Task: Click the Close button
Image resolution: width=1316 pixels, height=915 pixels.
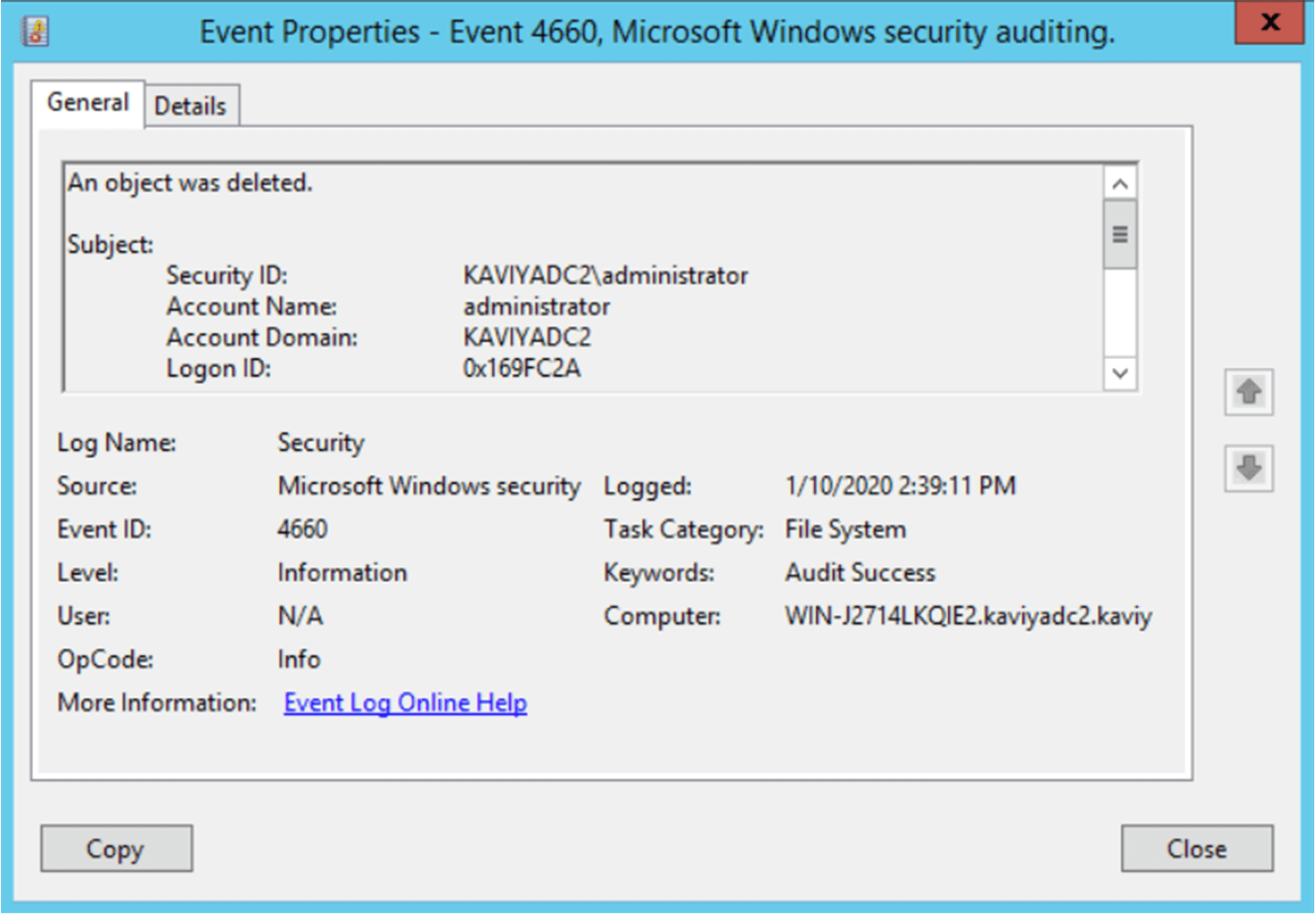Action: 1196,848
